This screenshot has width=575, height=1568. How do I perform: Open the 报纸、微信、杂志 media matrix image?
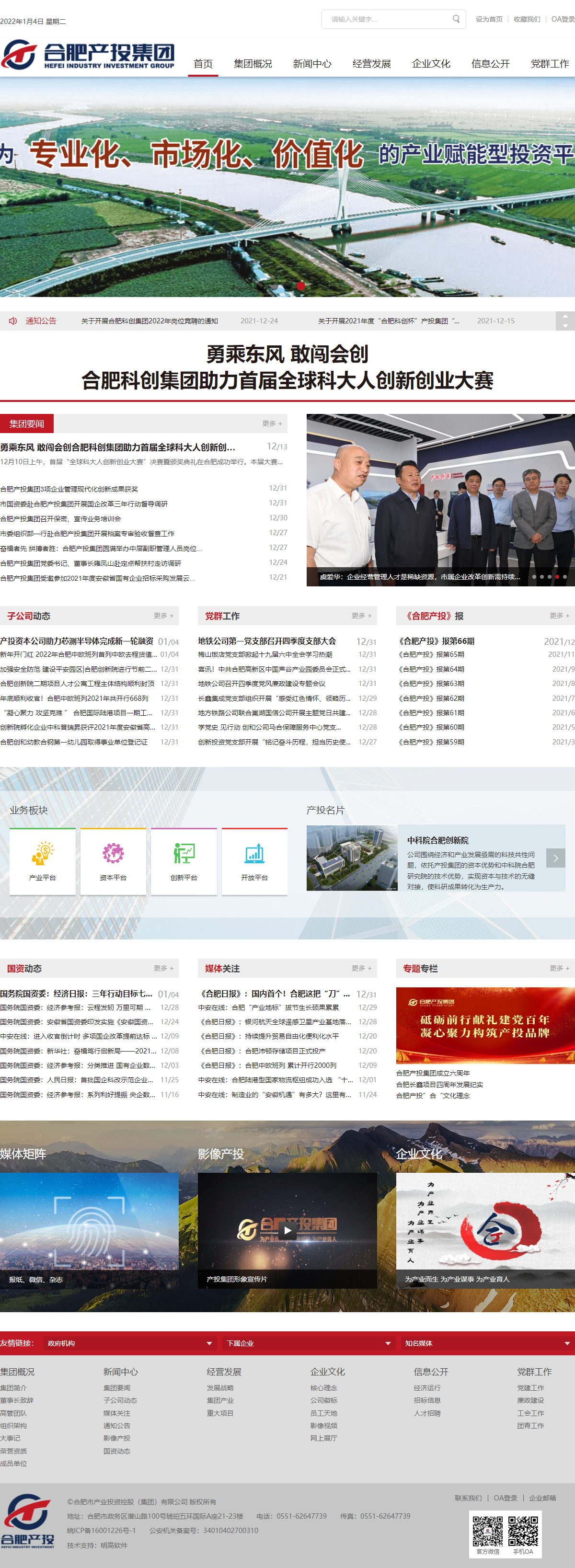[x=90, y=1230]
